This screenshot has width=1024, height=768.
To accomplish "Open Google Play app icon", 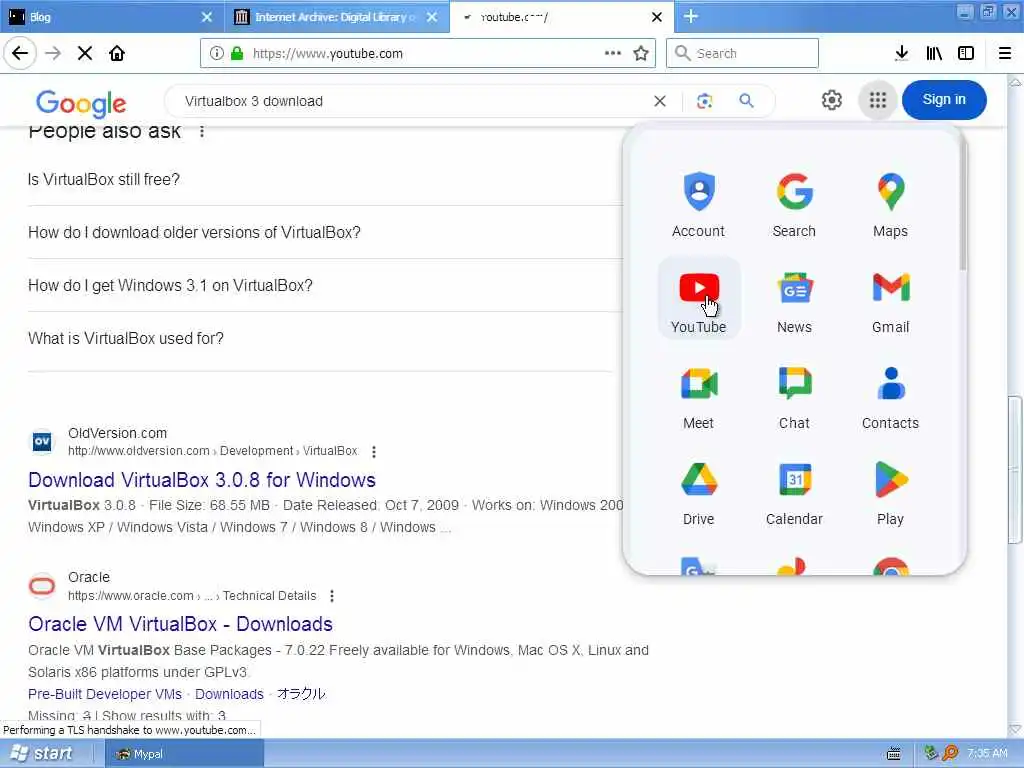I will point(890,492).
